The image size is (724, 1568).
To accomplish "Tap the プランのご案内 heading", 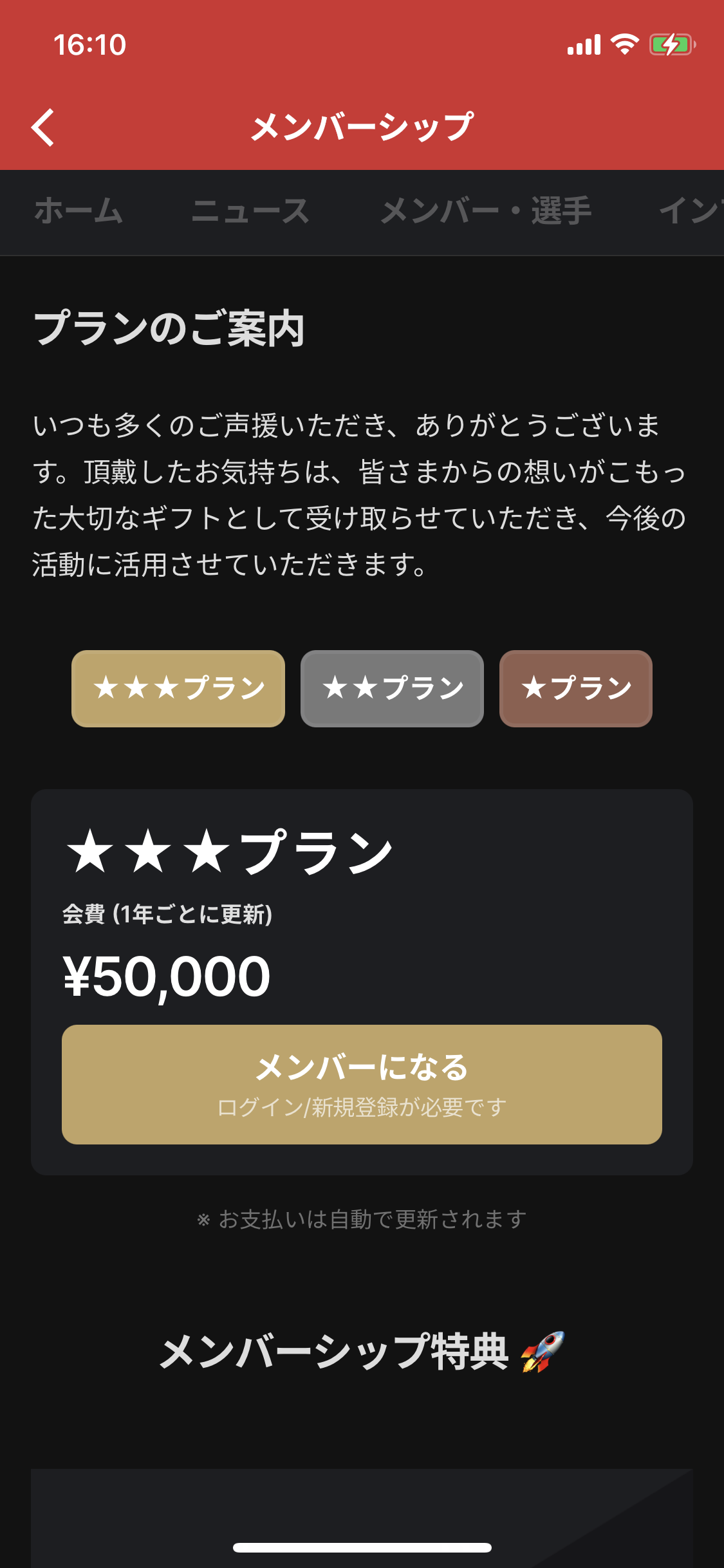I will [169, 328].
